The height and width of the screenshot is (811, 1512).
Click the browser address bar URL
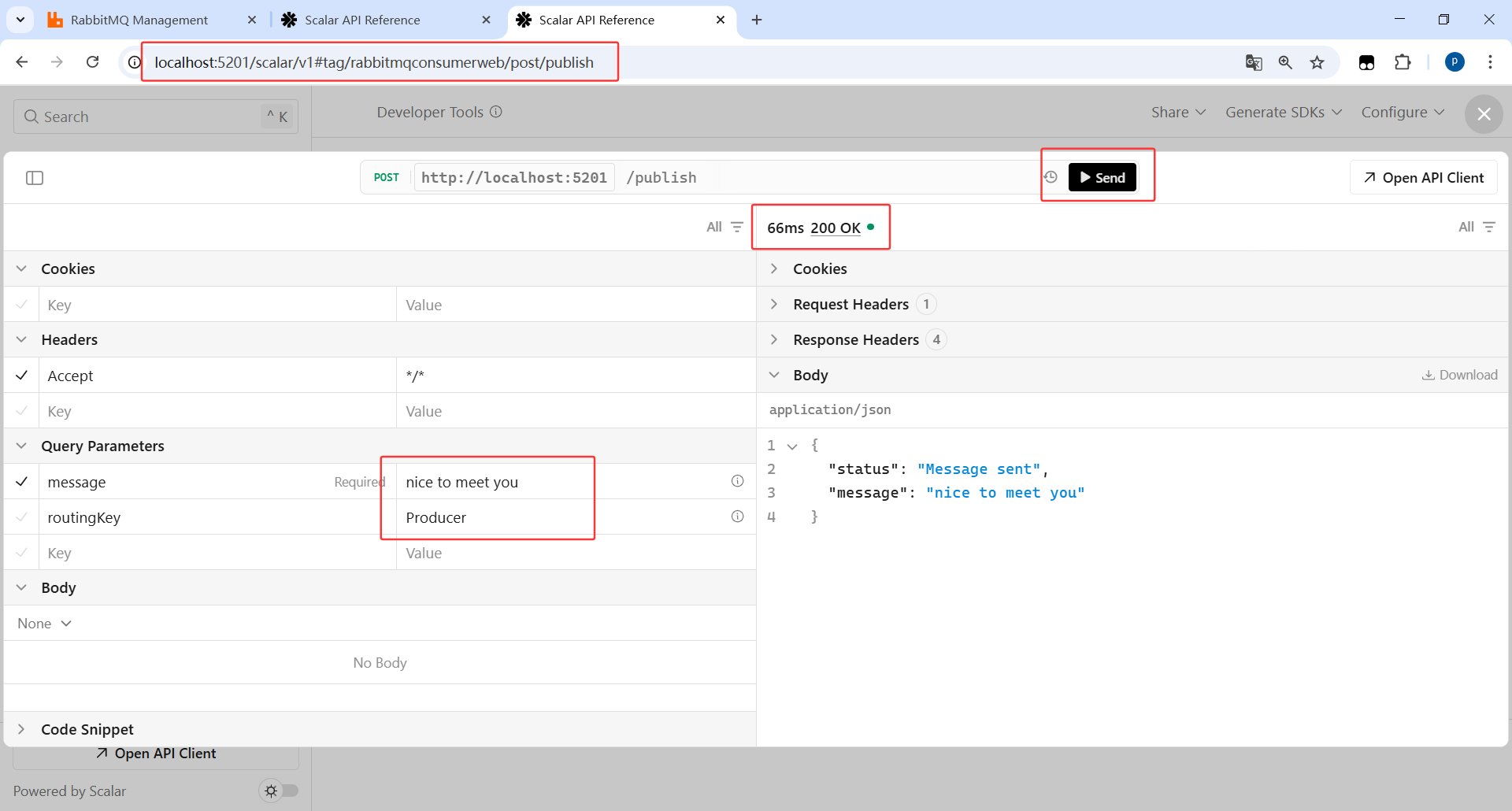pyautogui.click(x=374, y=62)
